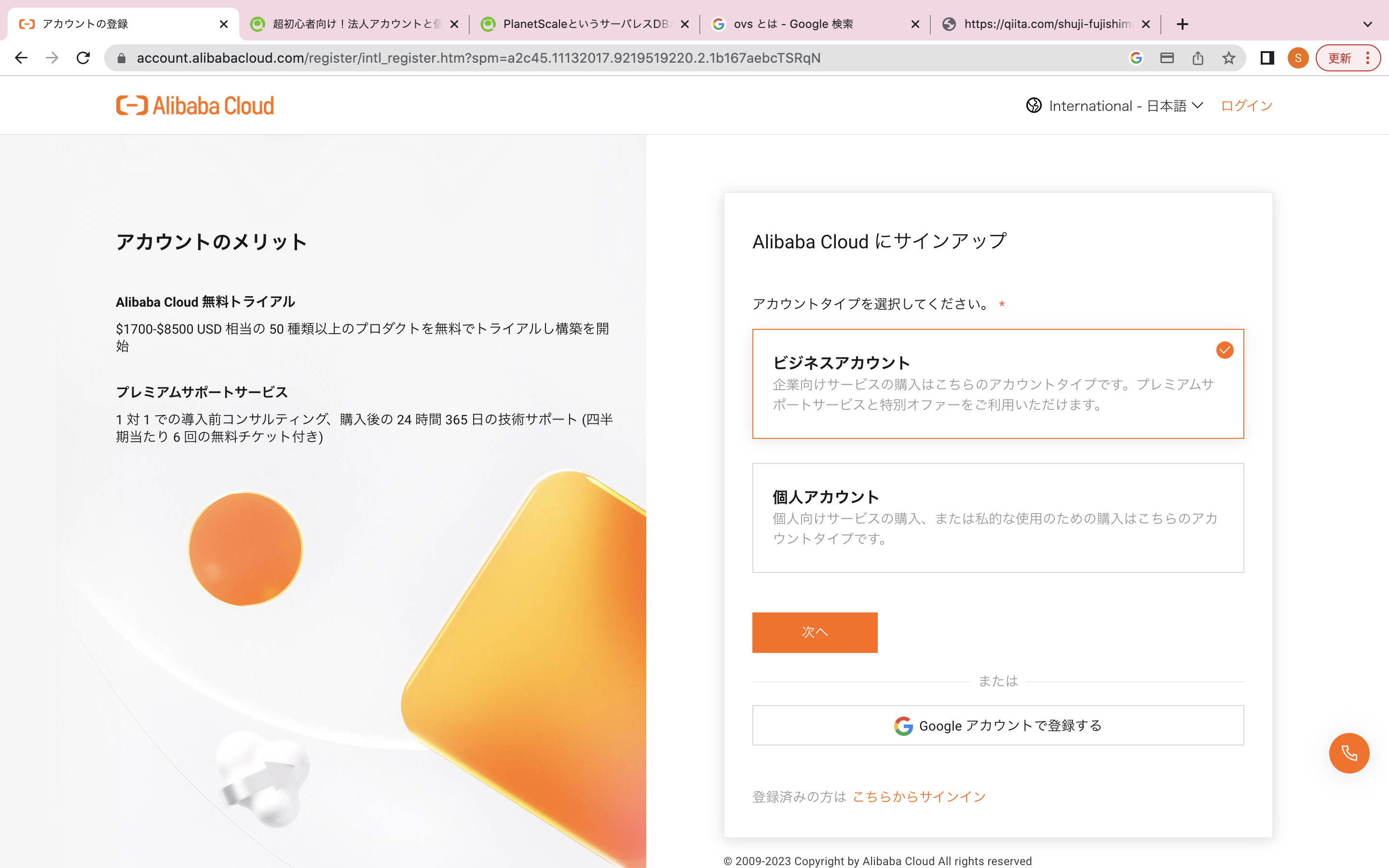Switch to the qiita.com tab
Image resolution: width=1389 pixels, height=868 pixels.
(x=1046, y=24)
